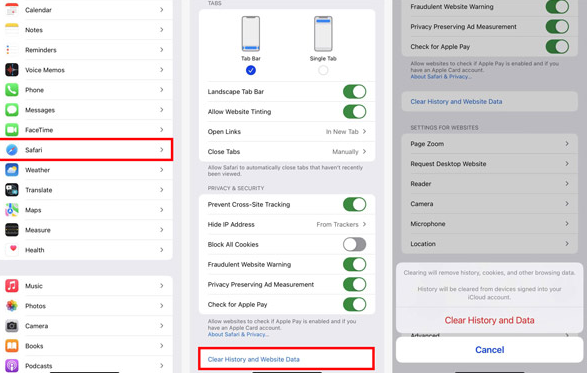Tap the Safari compass icon

point(12,150)
